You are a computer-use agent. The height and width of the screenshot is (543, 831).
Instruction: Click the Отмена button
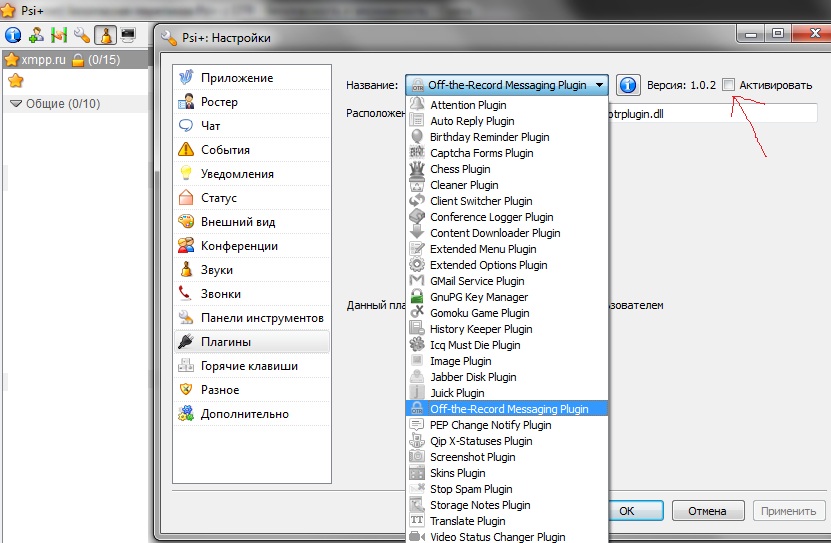(x=708, y=511)
